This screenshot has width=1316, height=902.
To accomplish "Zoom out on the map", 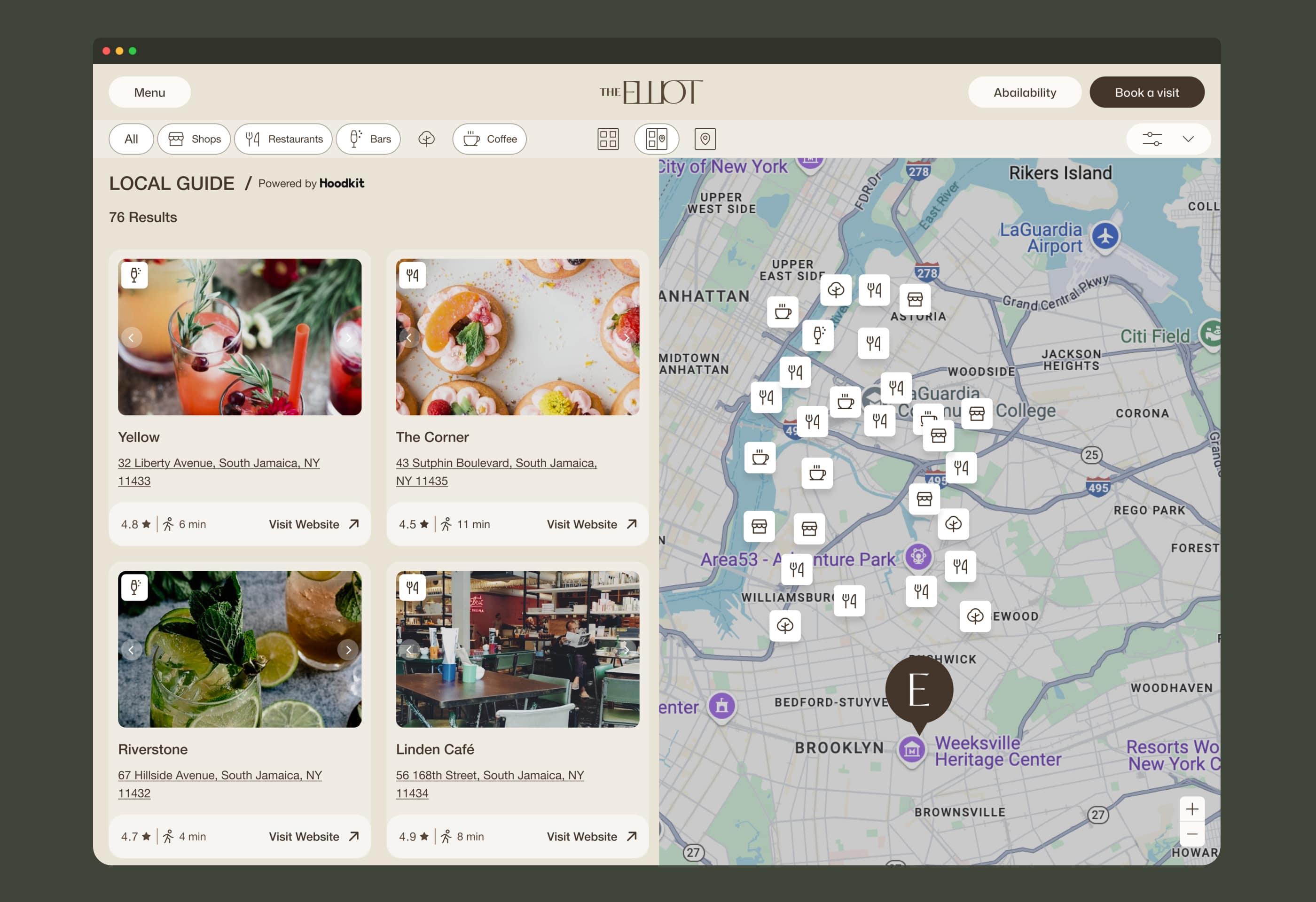I will [x=1191, y=834].
